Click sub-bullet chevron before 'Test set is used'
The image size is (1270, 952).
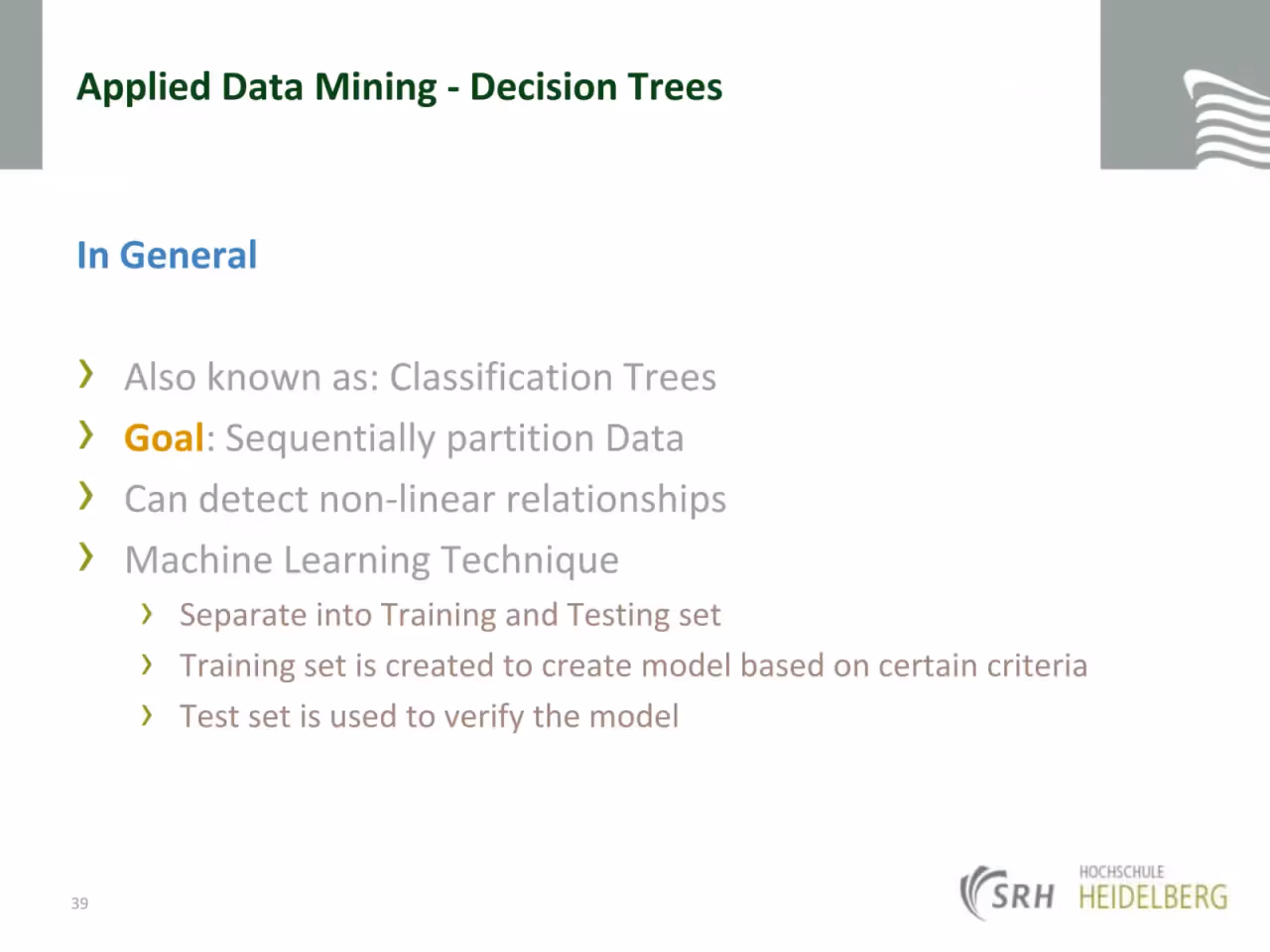point(147,715)
